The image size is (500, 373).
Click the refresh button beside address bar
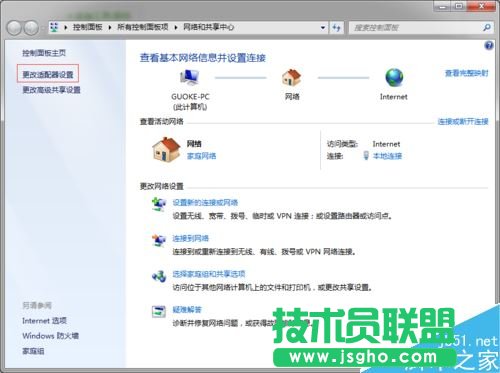pos(336,28)
